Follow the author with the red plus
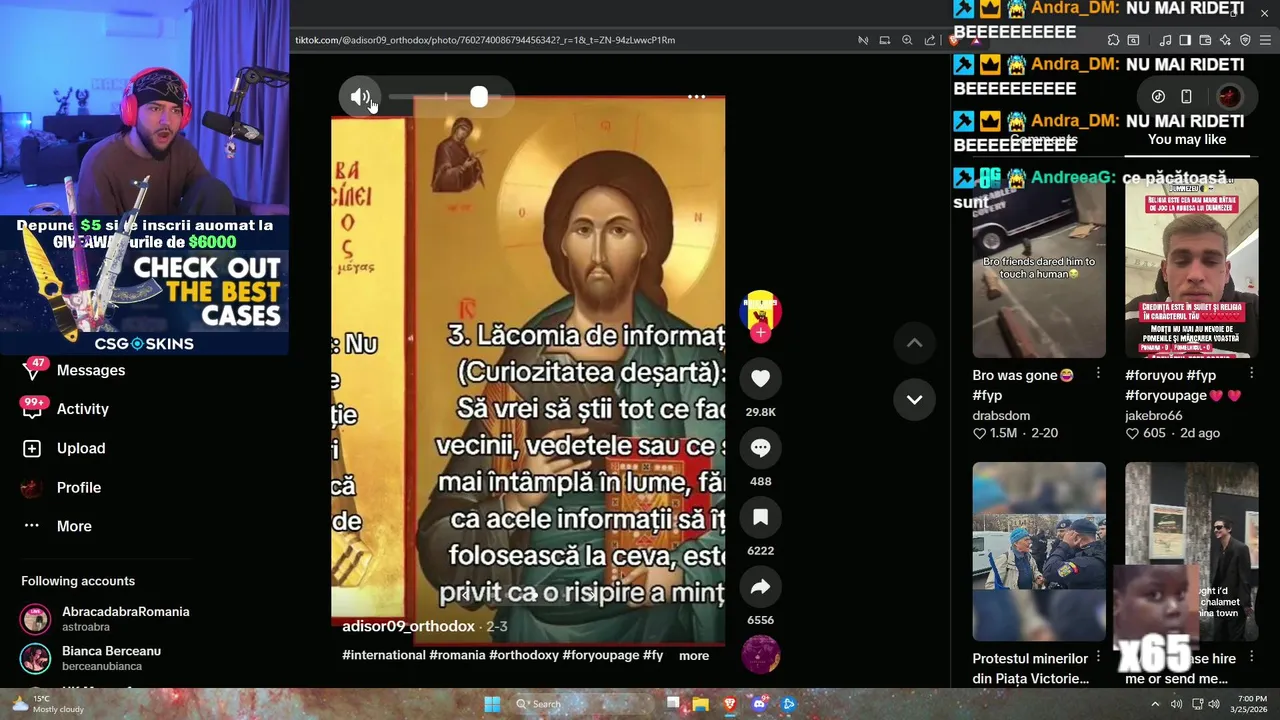The image size is (1280, 720). [761, 333]
